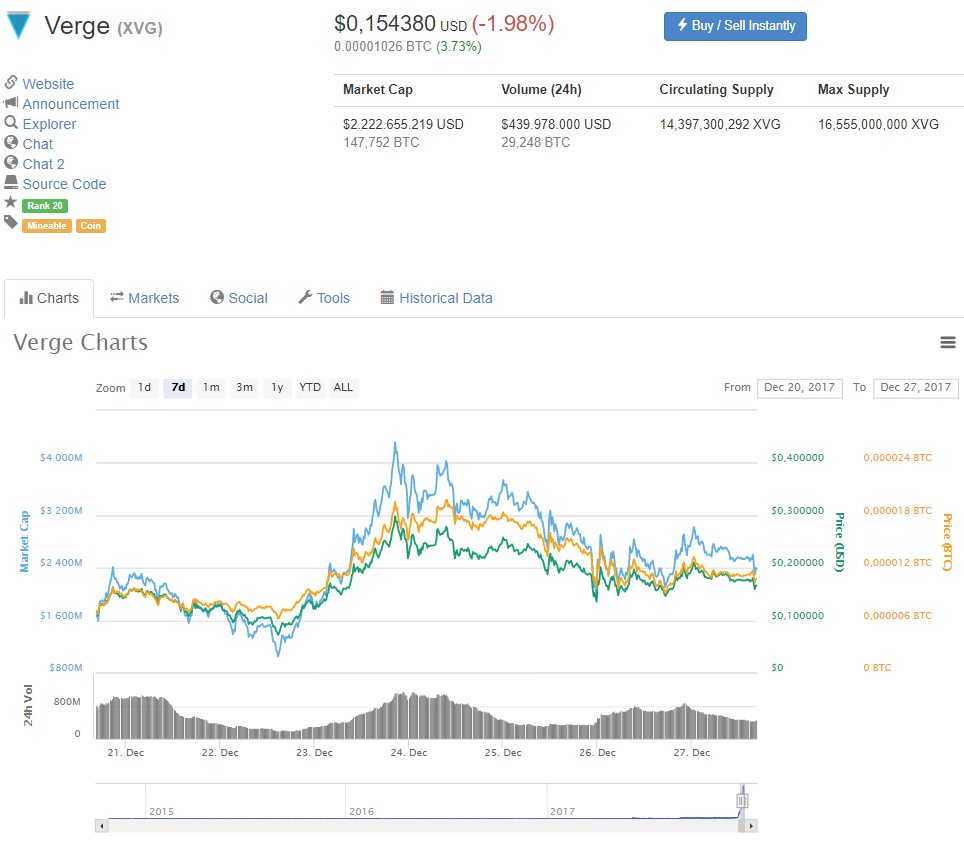
Task: Switch to the Markets tab
Action: point(144,299)
